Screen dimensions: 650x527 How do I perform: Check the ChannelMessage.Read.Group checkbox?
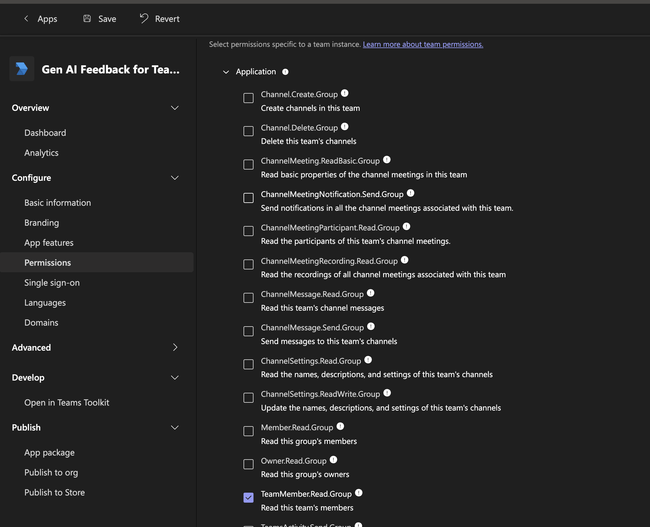[248, 298]
